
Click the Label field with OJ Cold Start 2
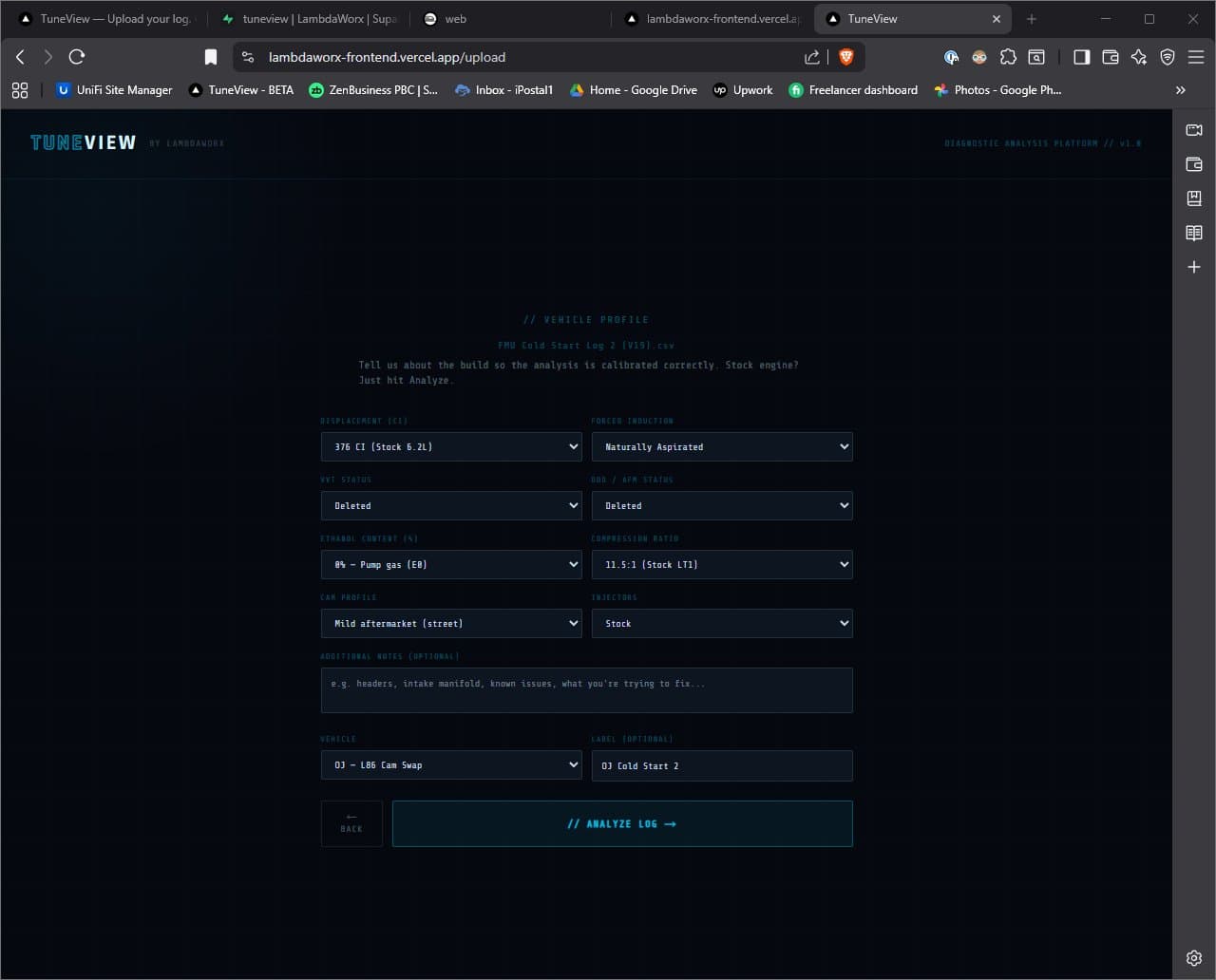pos(722,765)
